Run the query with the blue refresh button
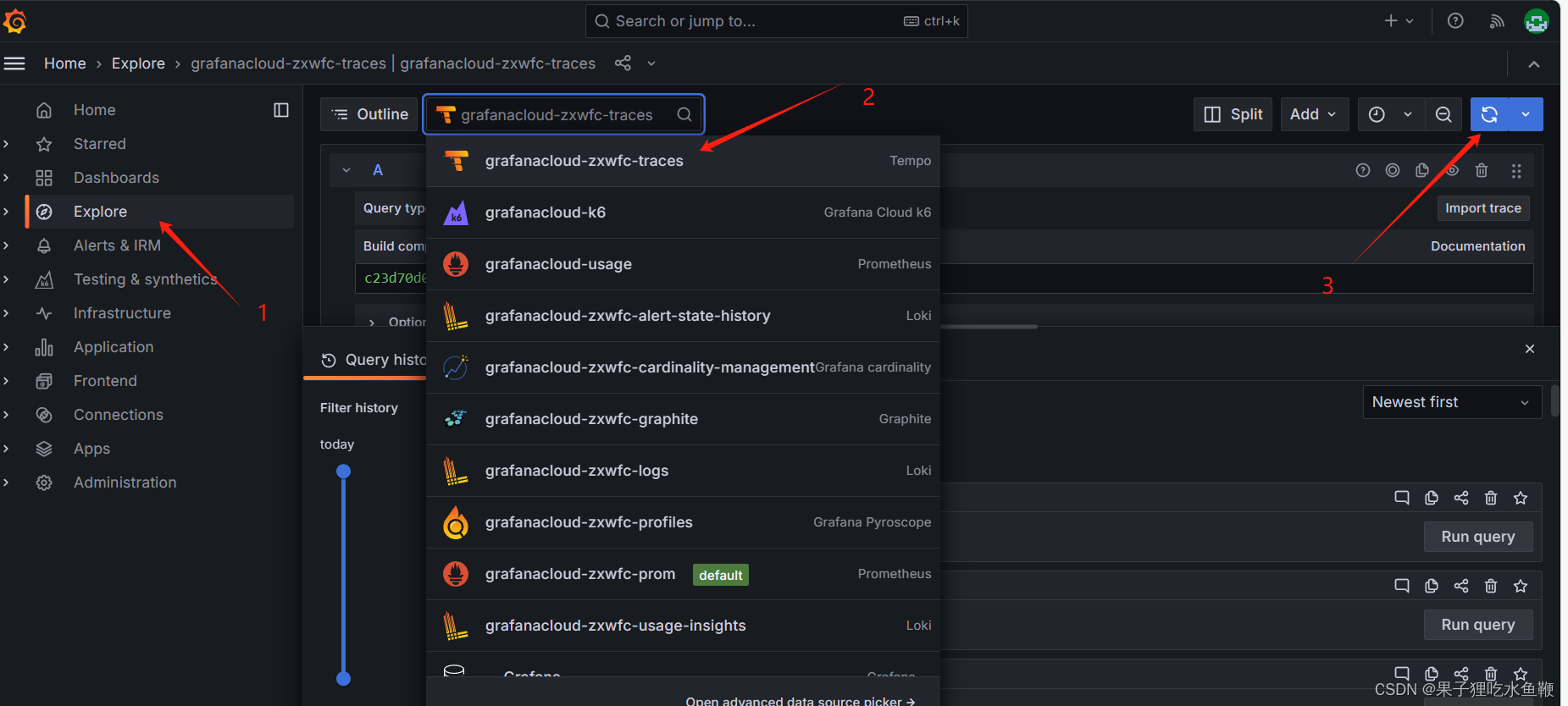Viewport: 1568px width, 706px height. tap(1489, 114)
